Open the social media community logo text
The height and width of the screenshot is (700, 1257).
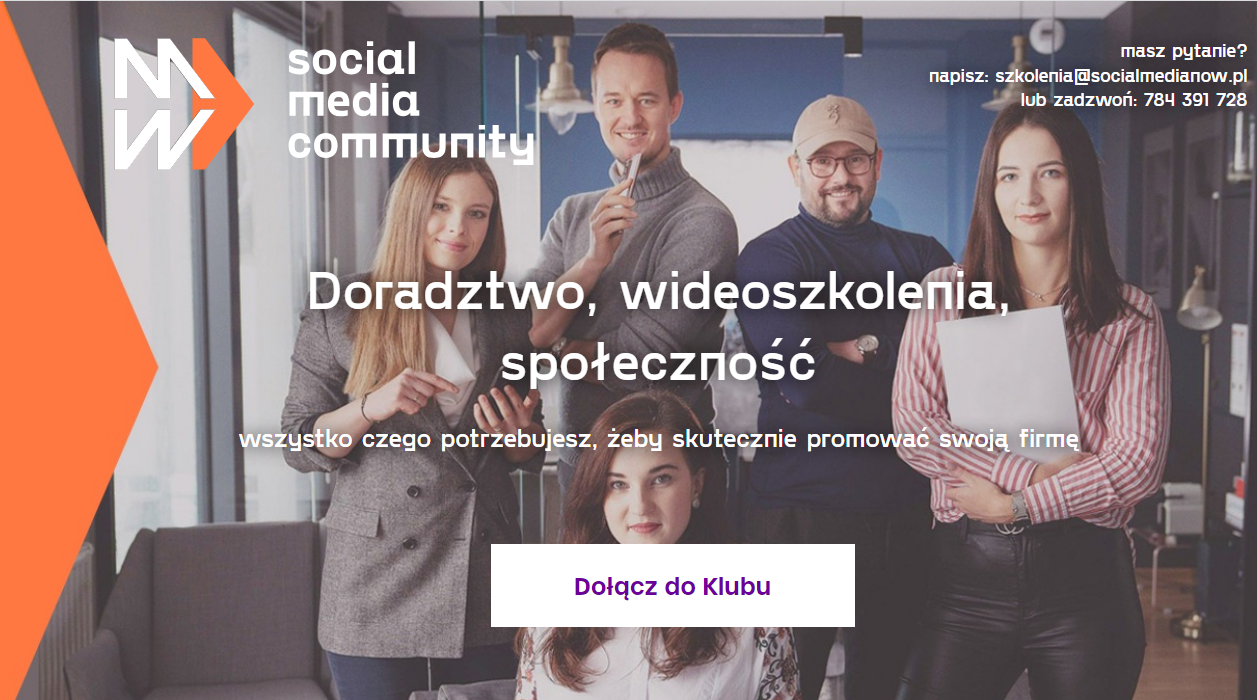[410, 103]
